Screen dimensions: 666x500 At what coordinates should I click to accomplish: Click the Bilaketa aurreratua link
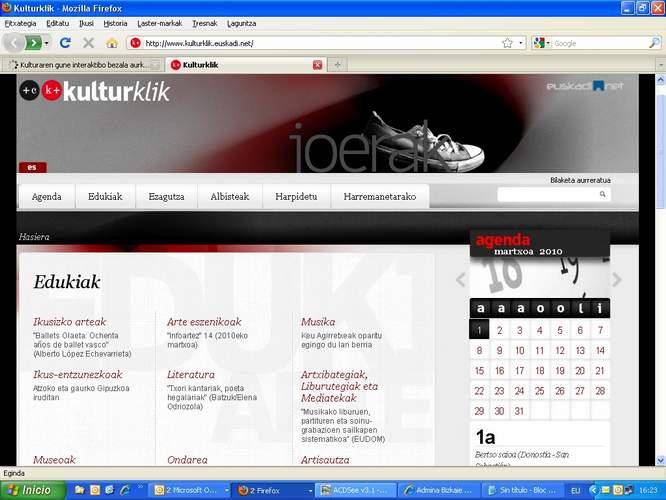pyautogui.click(x=580, y=180)
